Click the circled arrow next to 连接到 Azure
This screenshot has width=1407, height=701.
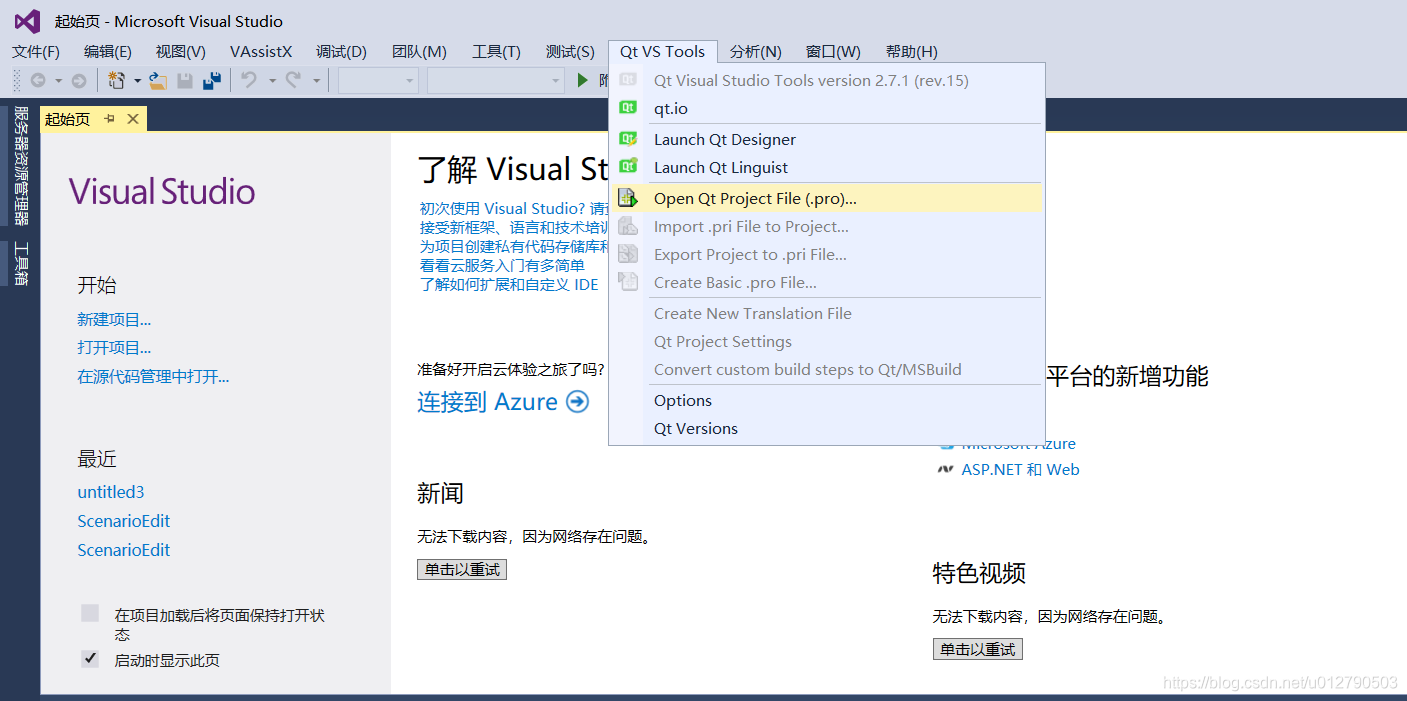tap(577, 402)
